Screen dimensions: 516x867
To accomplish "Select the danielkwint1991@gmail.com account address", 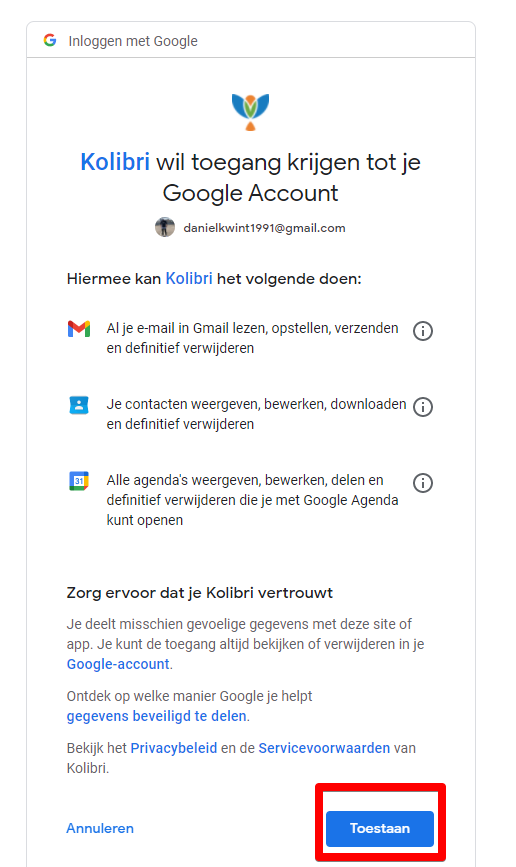I will [x=264, y=228].
